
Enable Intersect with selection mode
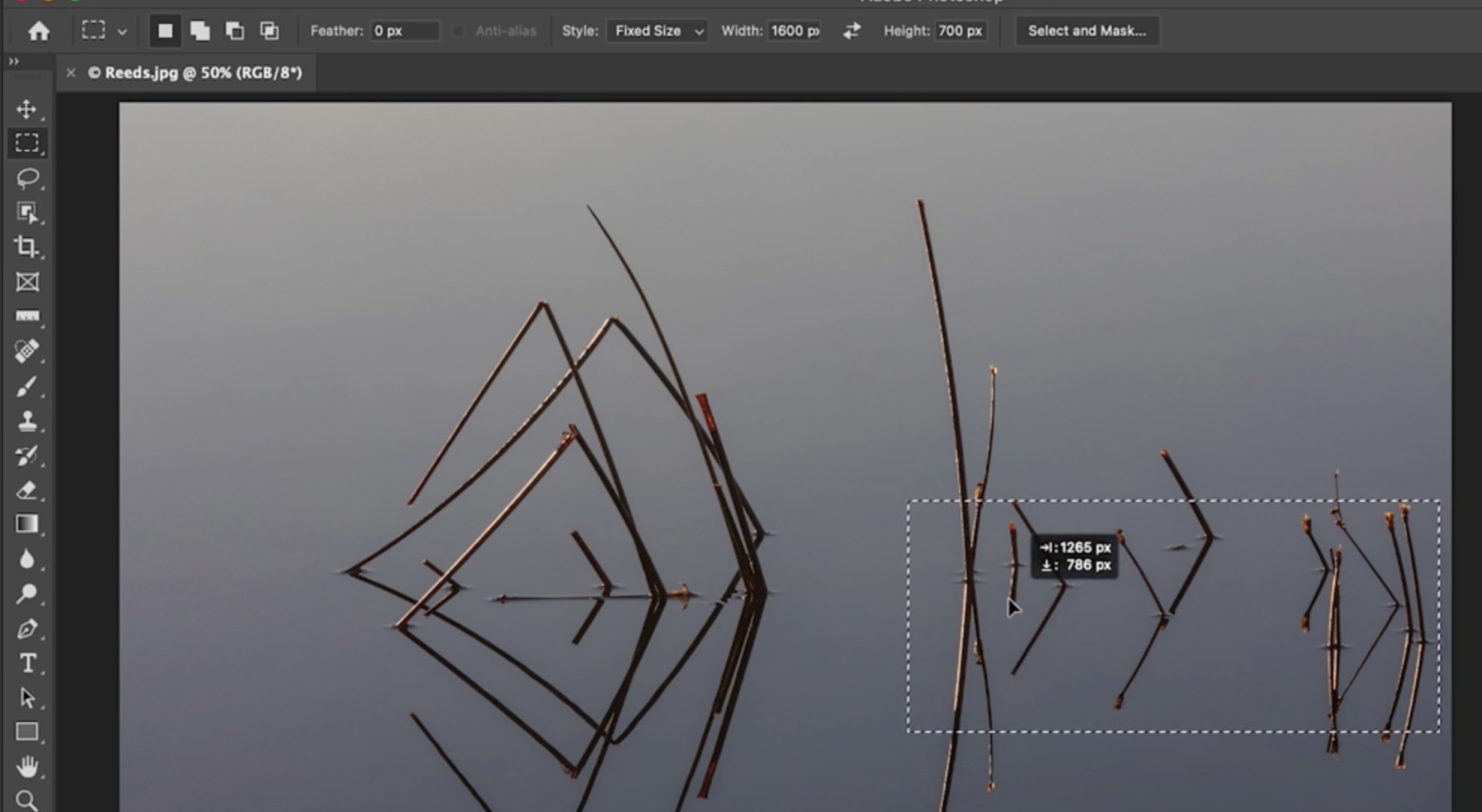coord(269,31)
